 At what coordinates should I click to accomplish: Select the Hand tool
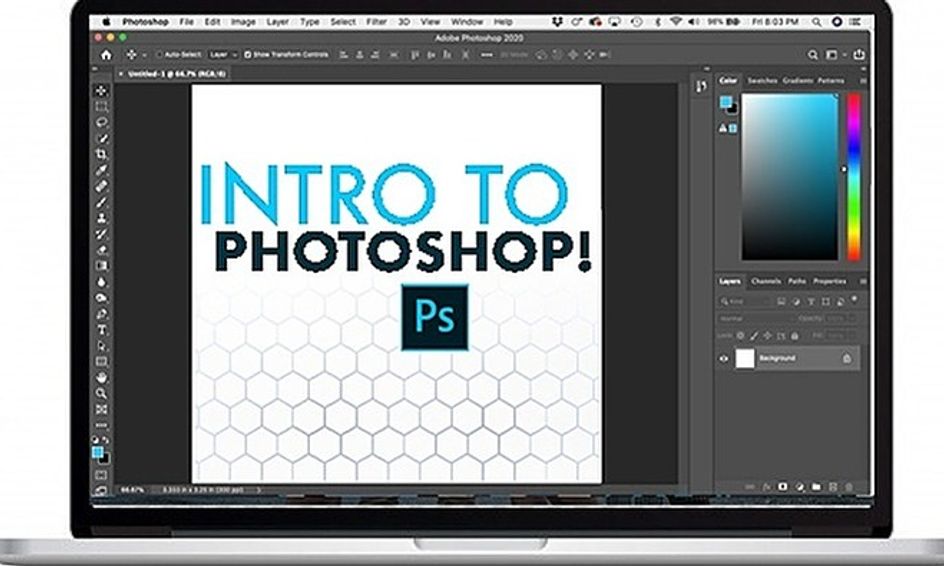pyautogui.click(x=101, y=378)
